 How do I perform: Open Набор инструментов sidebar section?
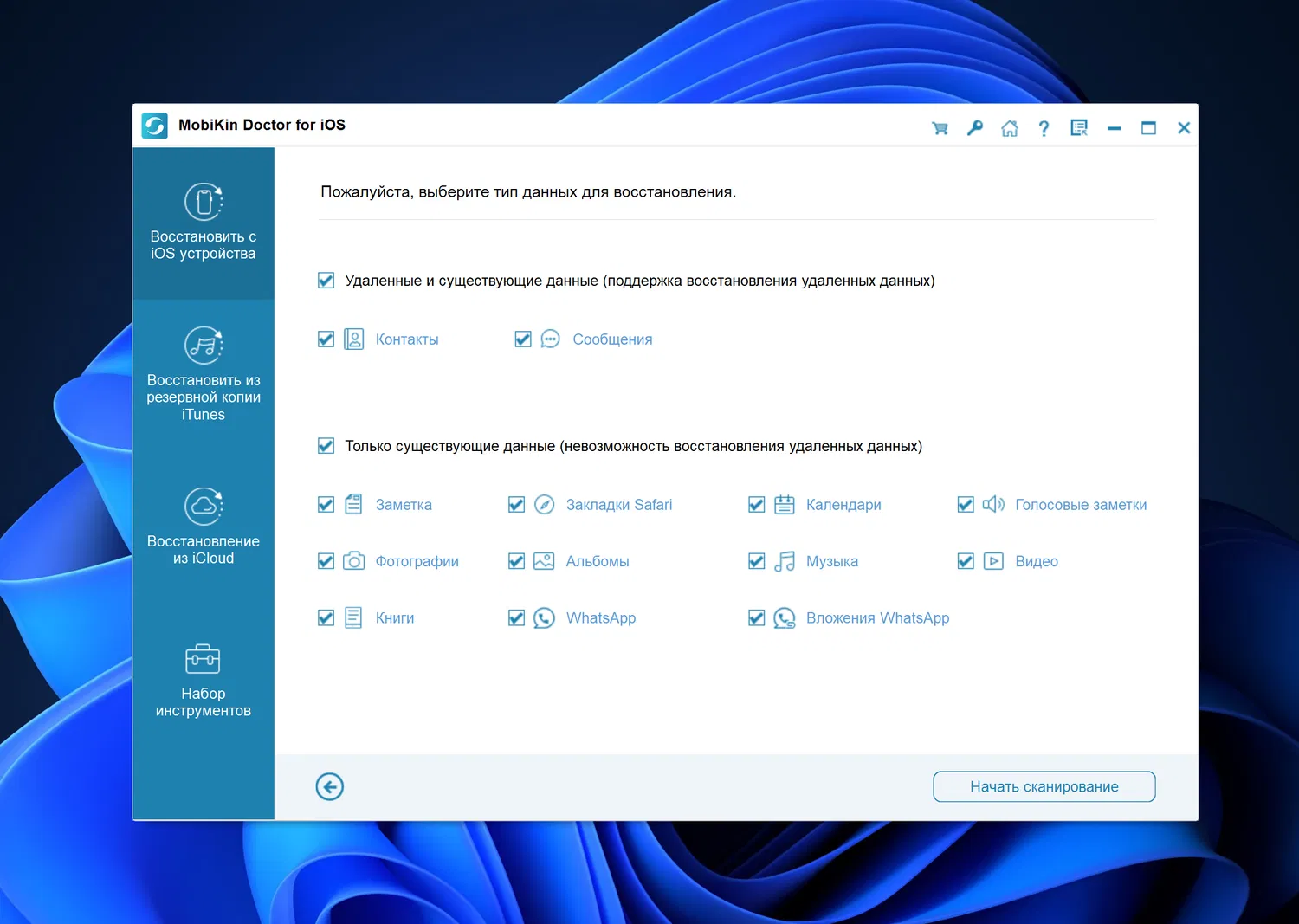tap(204, 680)
